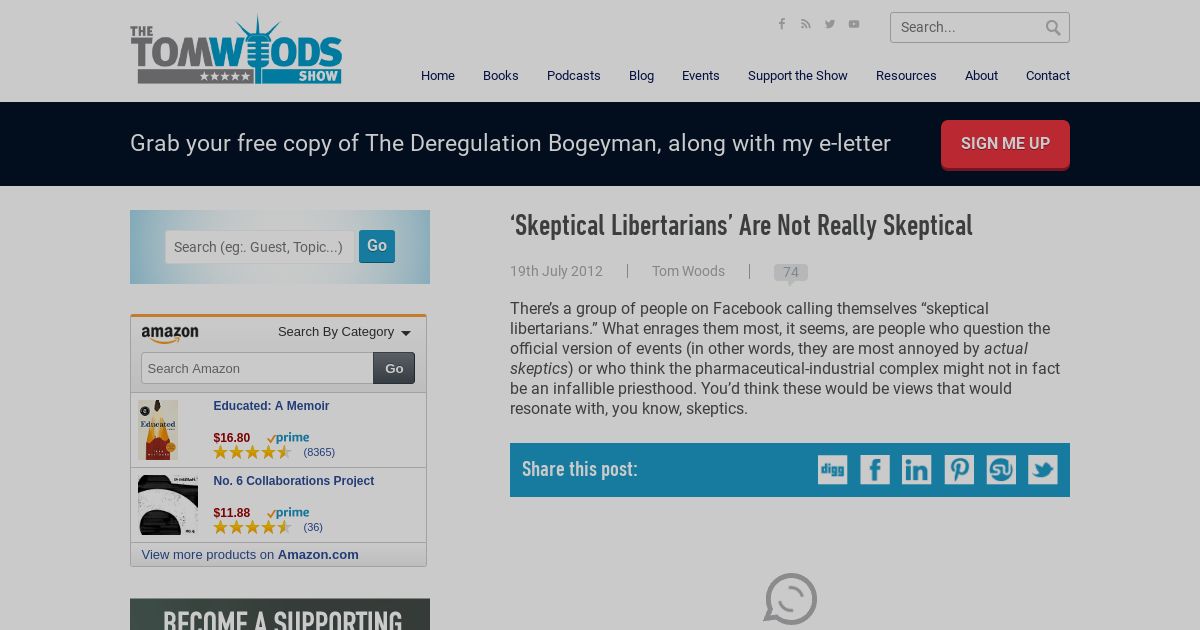Share this post on LinkedIn
This screenshot has height=630, width=1200.
click(917, 469)
